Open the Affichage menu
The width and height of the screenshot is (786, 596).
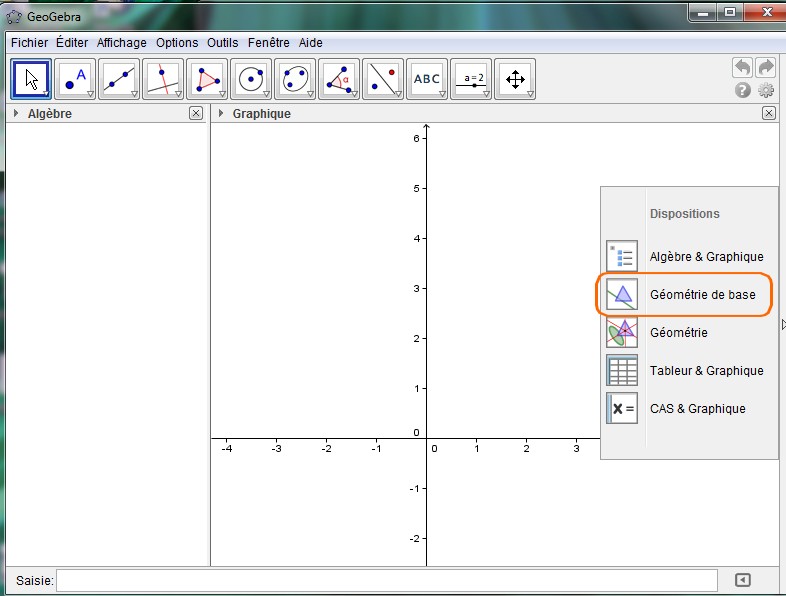click(122, 43)
